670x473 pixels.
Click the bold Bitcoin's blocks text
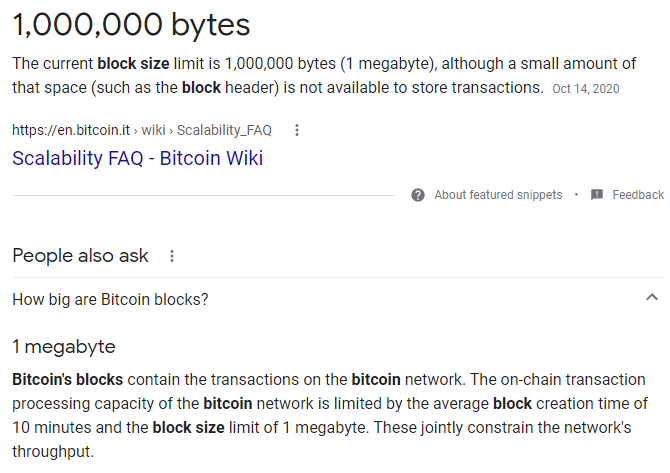[68, 379]
